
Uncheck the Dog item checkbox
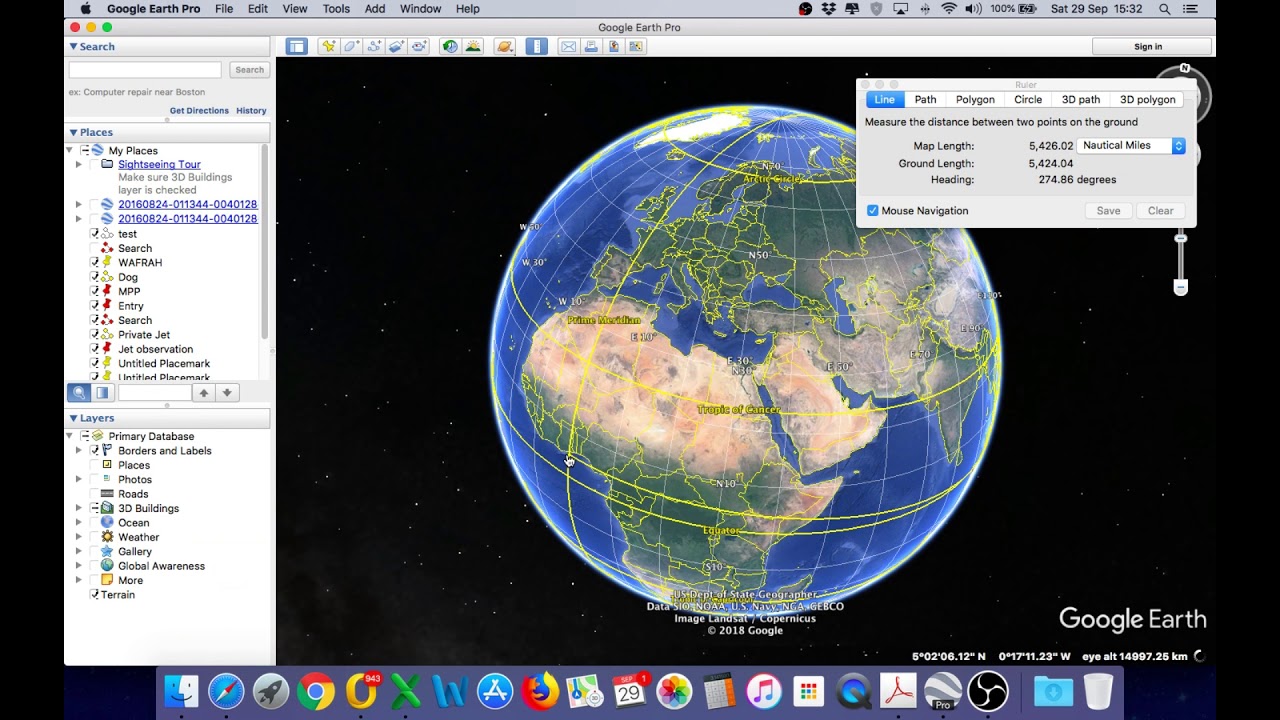(95, 277)
